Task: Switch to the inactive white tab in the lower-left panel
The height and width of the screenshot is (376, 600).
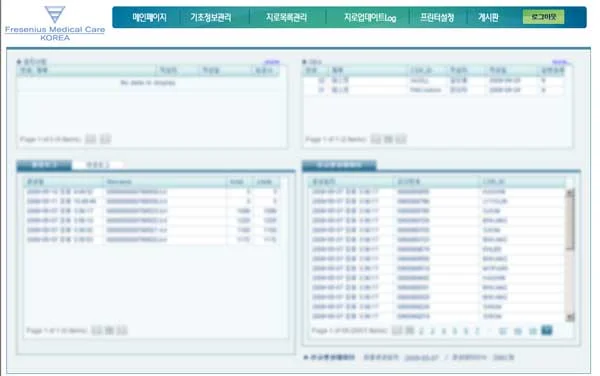Action: coord(98,165)
